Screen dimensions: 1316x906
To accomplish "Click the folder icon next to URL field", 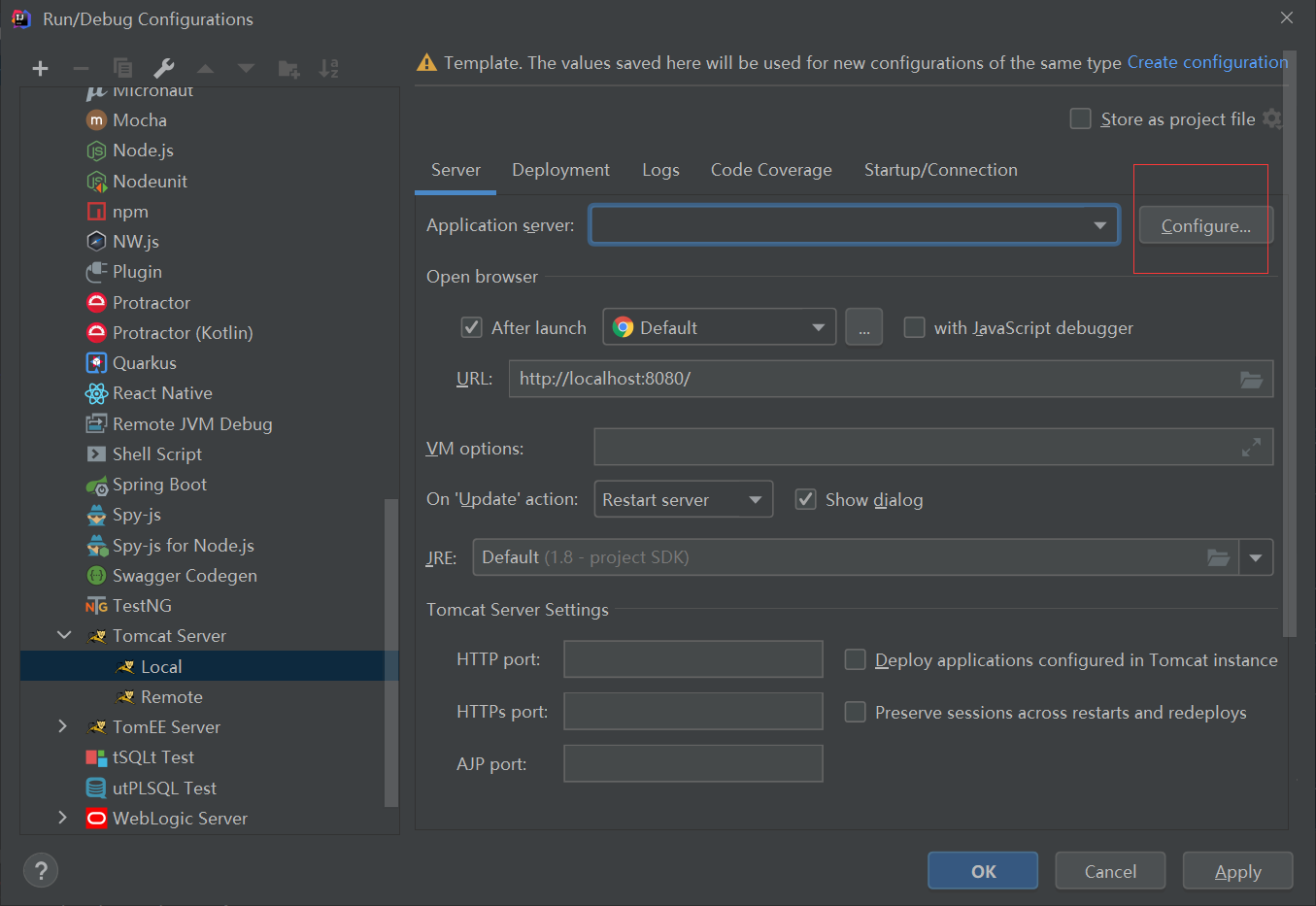I will (x=1253, y=379).
